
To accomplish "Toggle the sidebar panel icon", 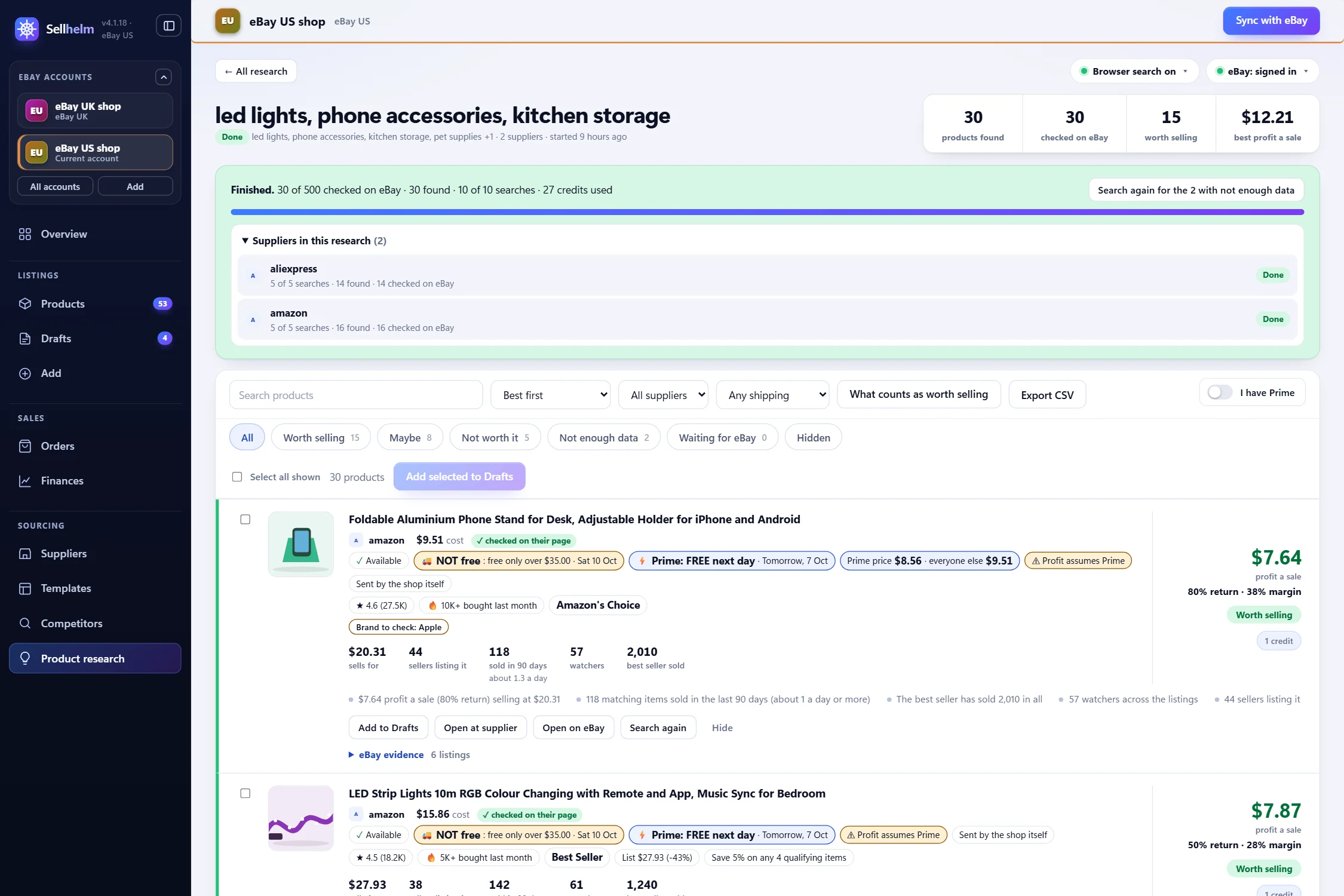I will pos(169,26).
